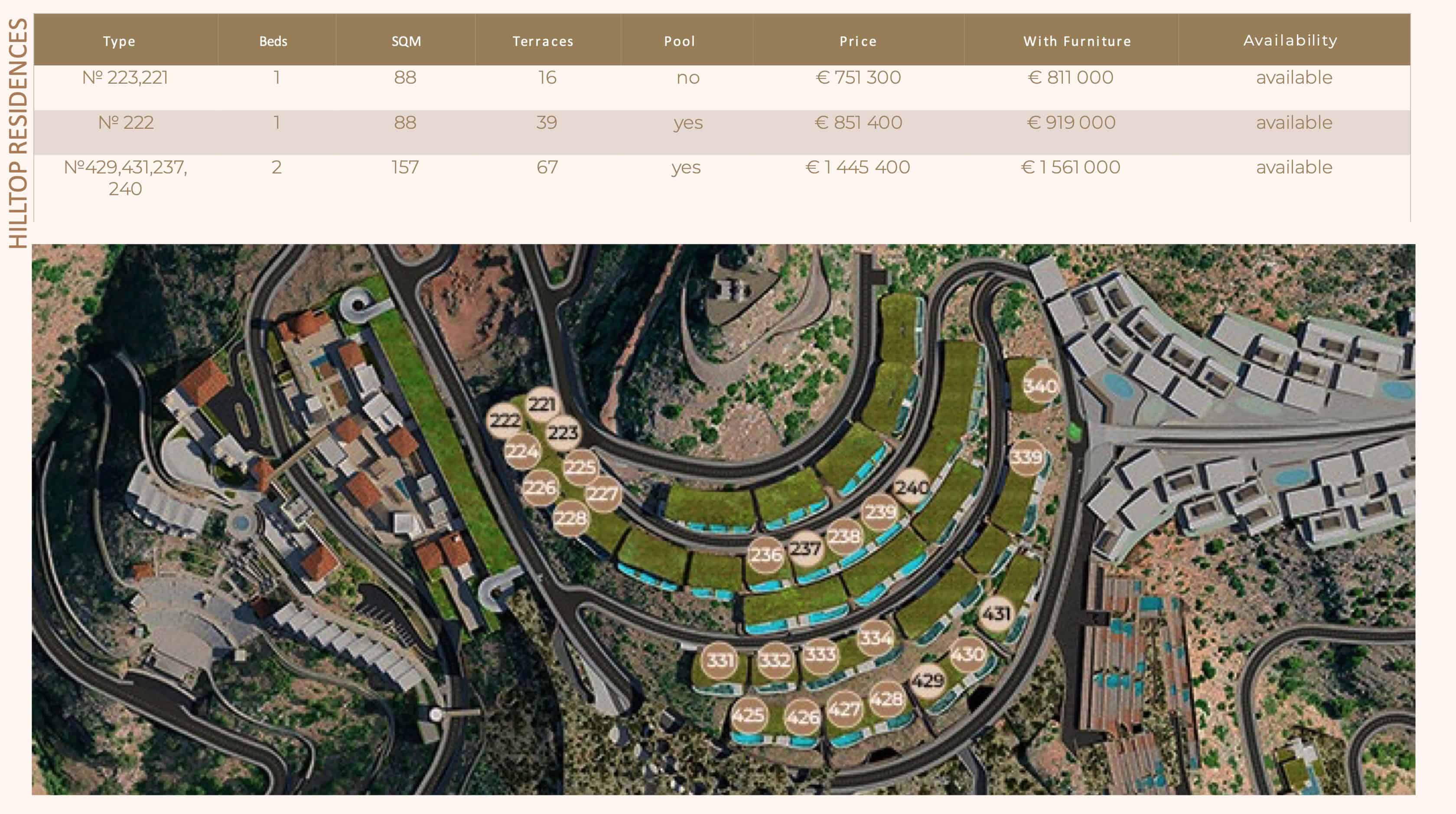The height and width of the screenshot is (814, 1456).
Task: Click residence marker 221 on map
Action: pos(541,404)
